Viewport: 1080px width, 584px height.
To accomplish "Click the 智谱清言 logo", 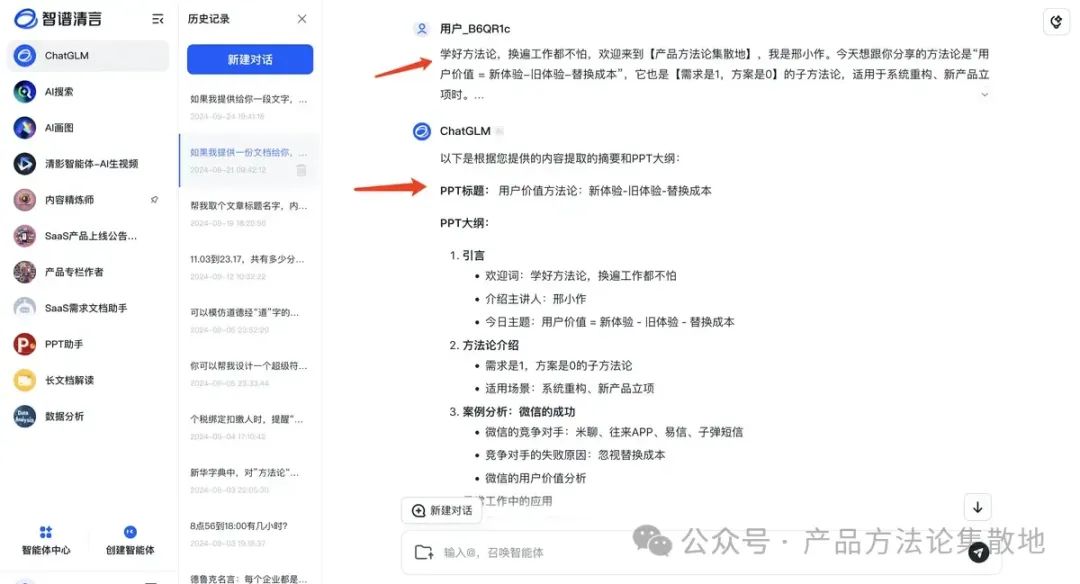I will tap(58, 19).
